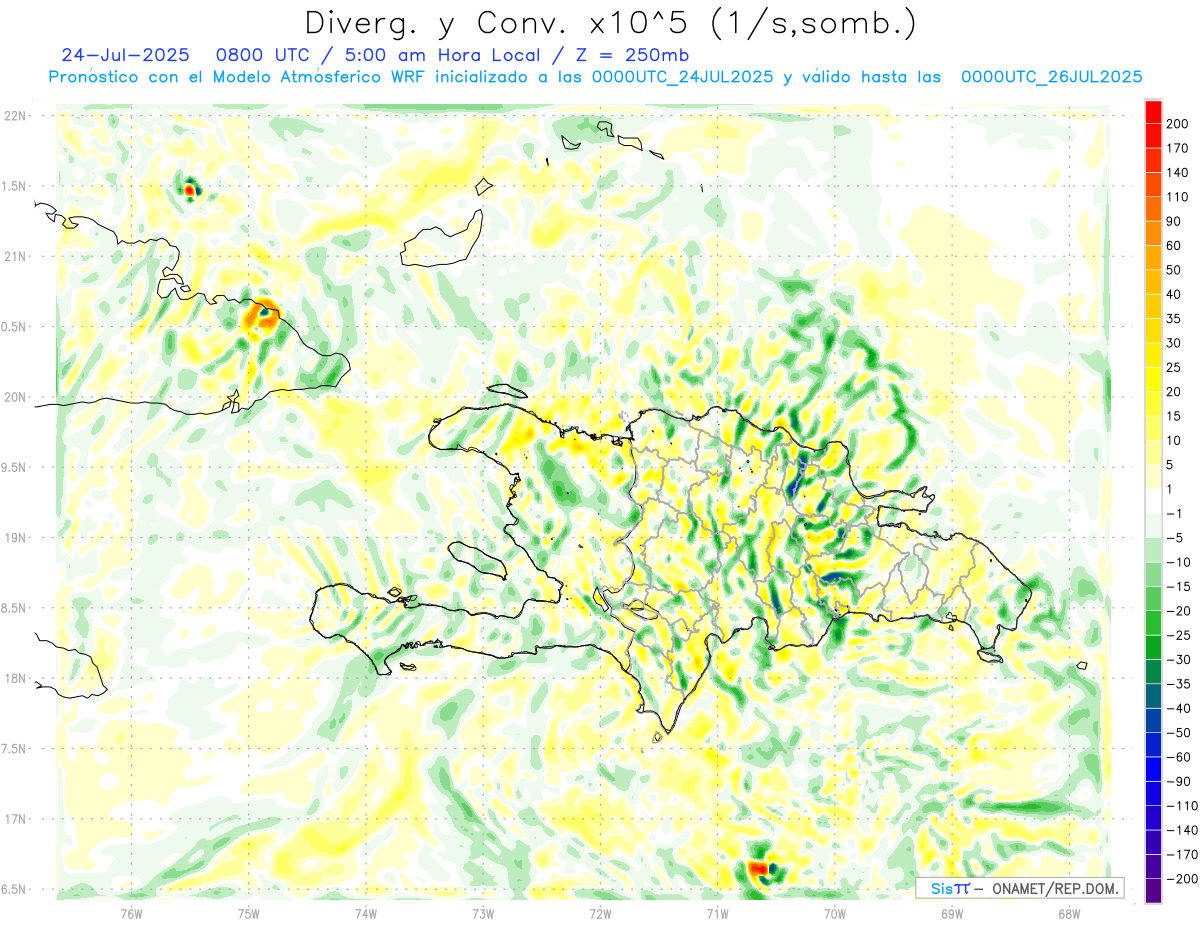This screenshot has width=1200, height=927.
Task: Click the '17N' latitude label
Action: point(14,819)
